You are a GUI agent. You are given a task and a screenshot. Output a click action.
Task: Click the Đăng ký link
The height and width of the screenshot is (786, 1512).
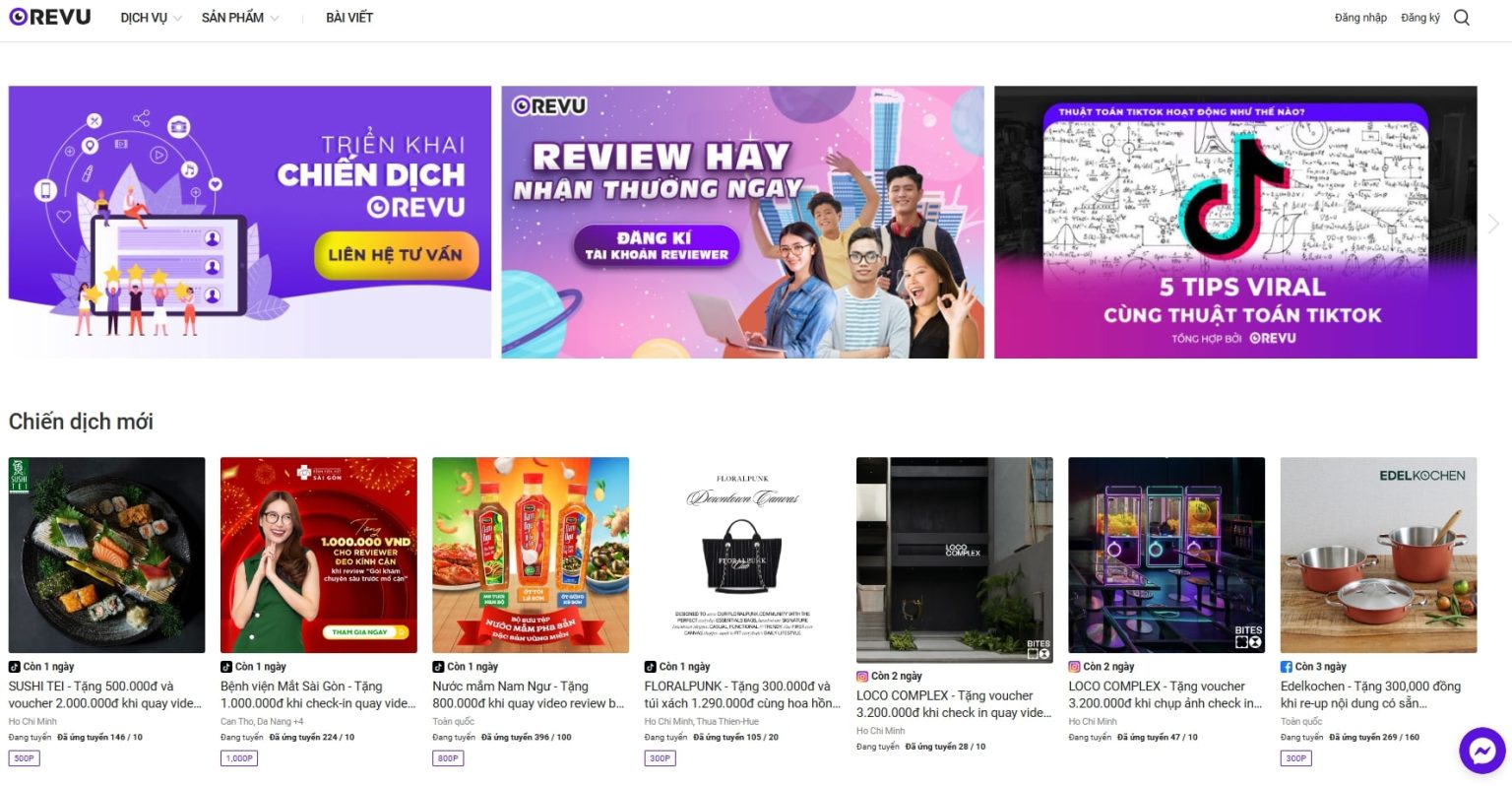pos(1420,18)
